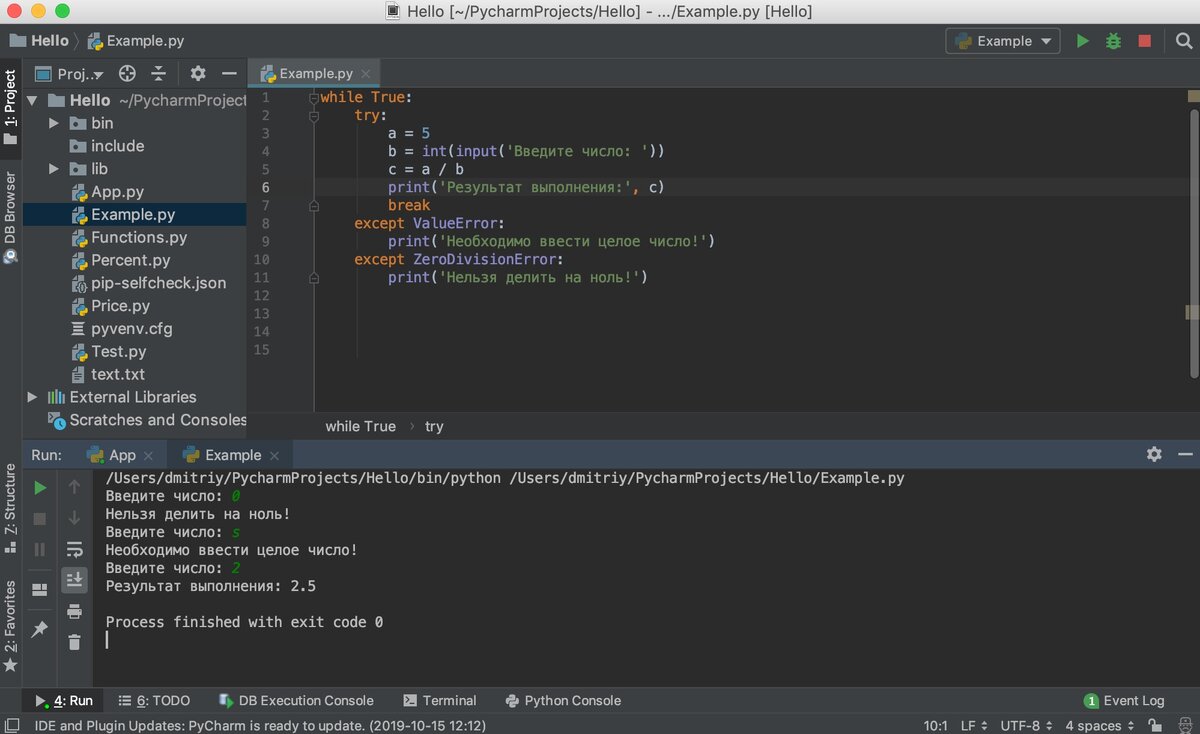Screen dimensions: 1200x734
Task: Open the Event Log
Action: pyautogui.click(x=1125, y=701)
